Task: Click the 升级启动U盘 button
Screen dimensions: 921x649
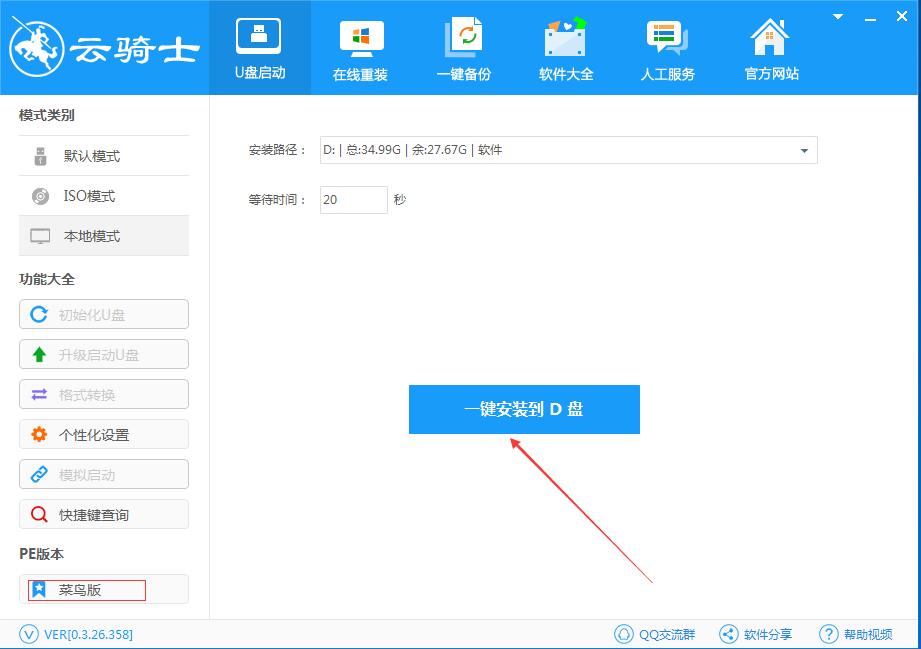Action: (x=104, y=354)
